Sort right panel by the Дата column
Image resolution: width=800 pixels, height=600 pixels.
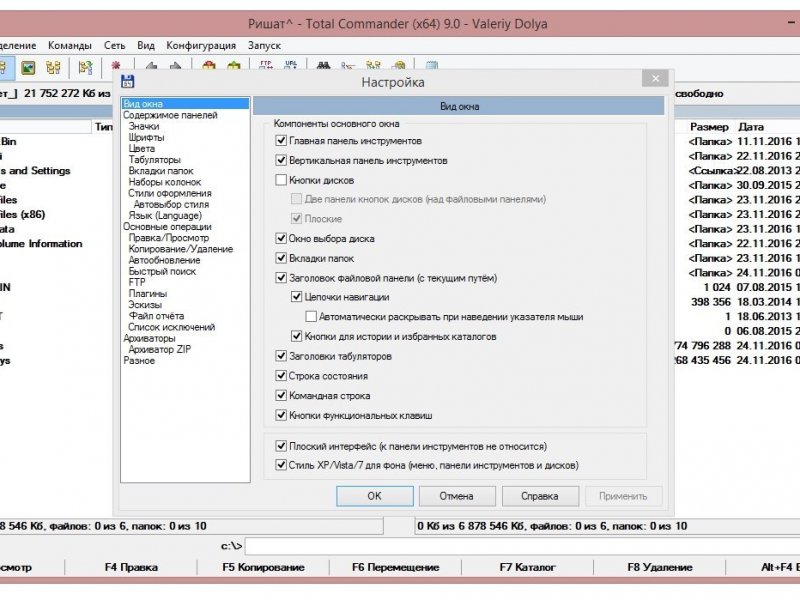[x=751, y=127]
